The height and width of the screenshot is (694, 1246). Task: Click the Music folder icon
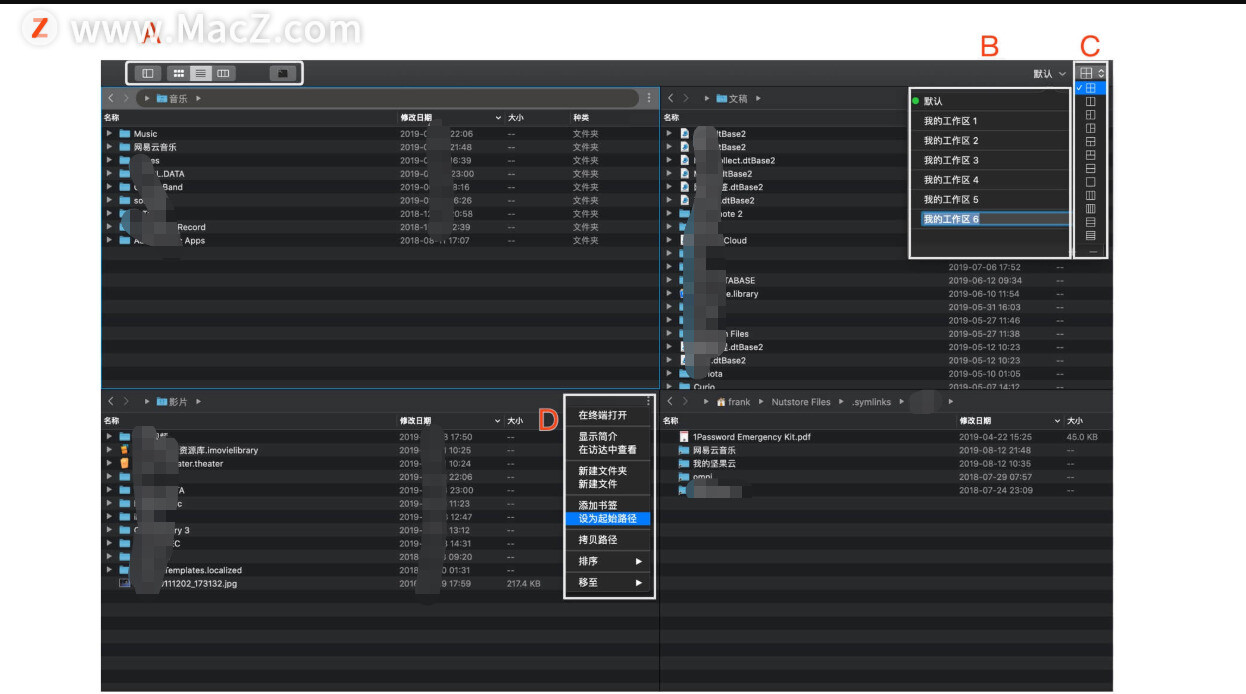coord(125,133)
